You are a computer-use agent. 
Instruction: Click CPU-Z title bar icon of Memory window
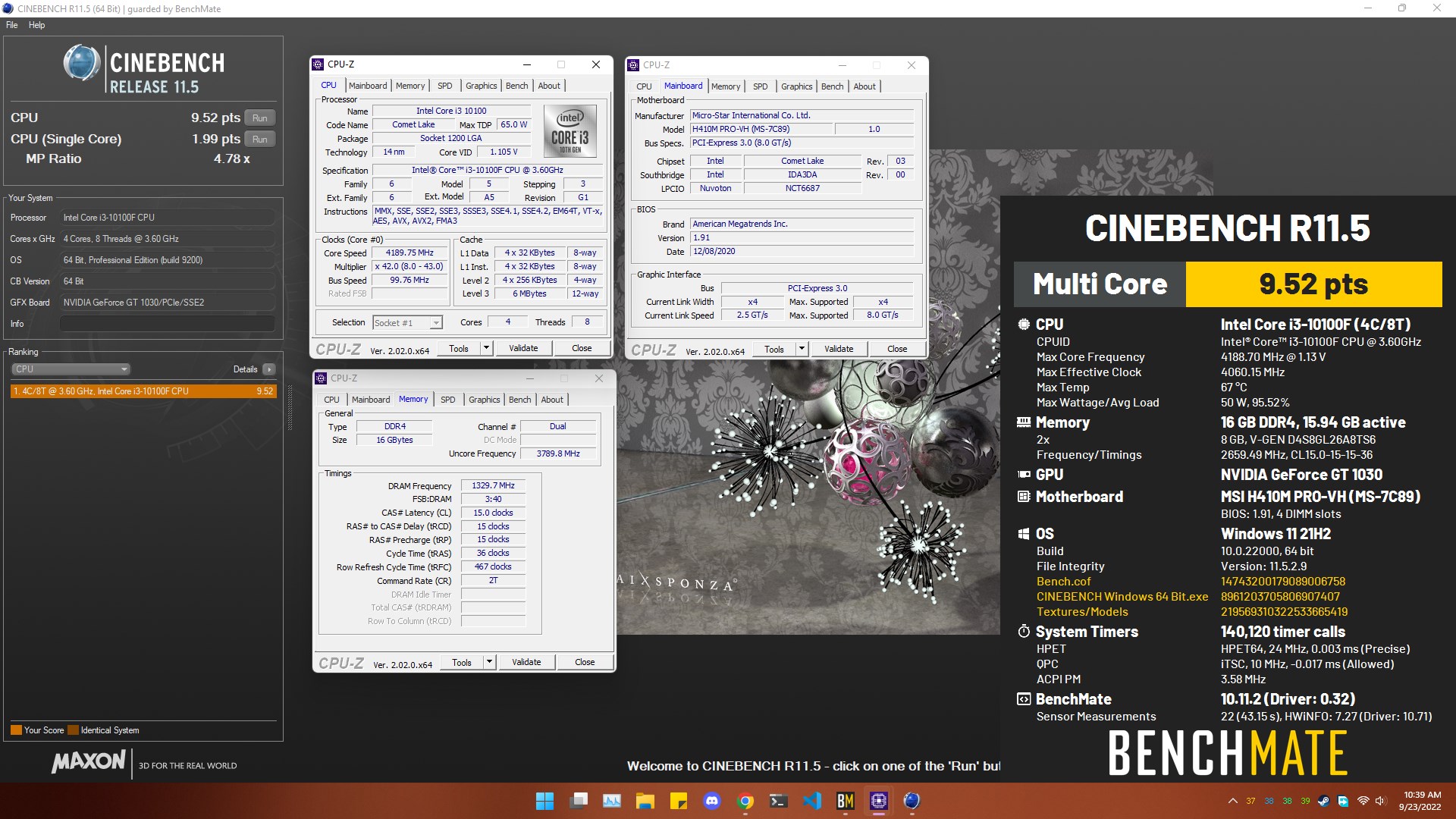coord(322,378)
